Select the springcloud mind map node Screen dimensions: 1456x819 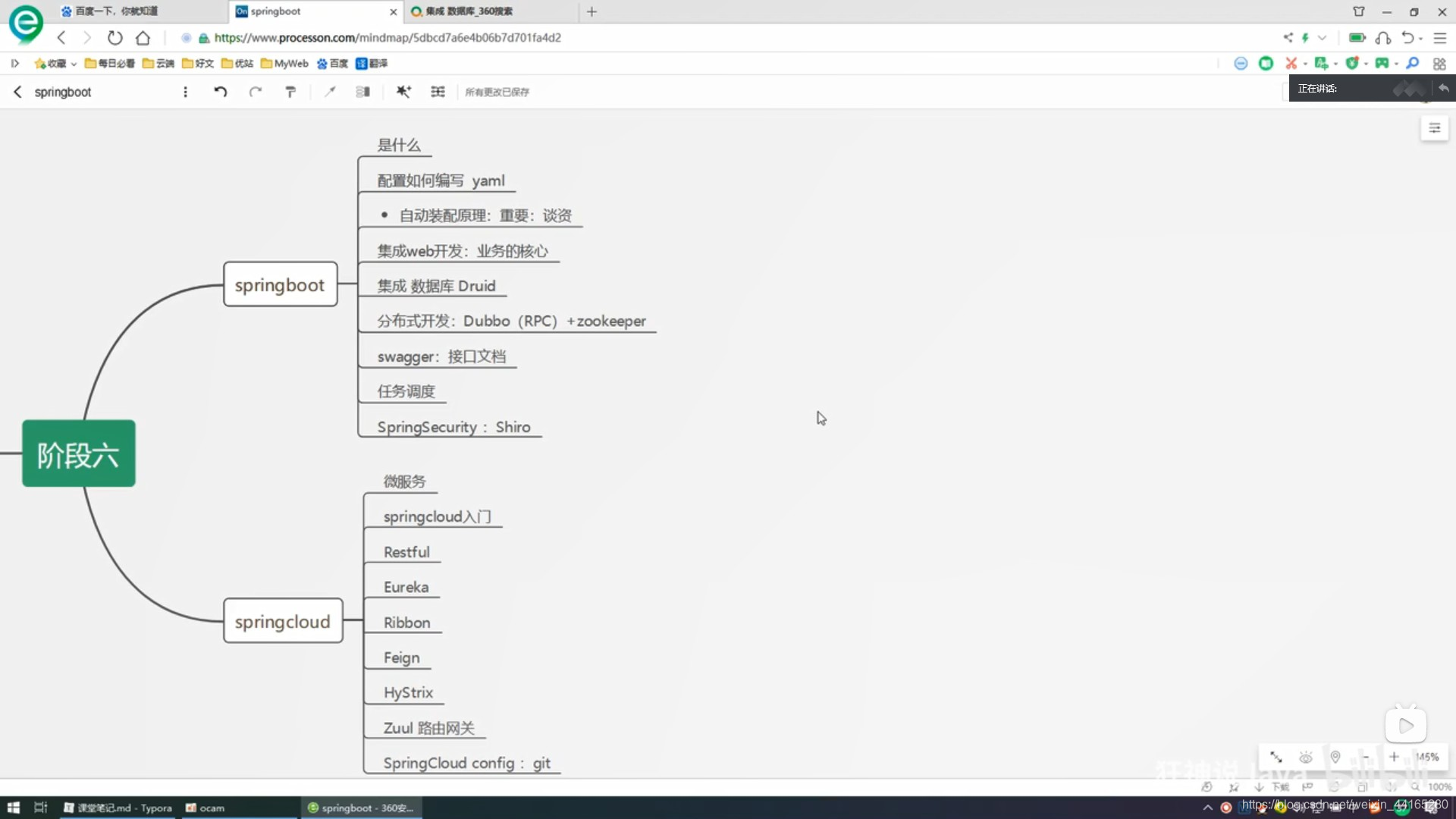point(282,621)
